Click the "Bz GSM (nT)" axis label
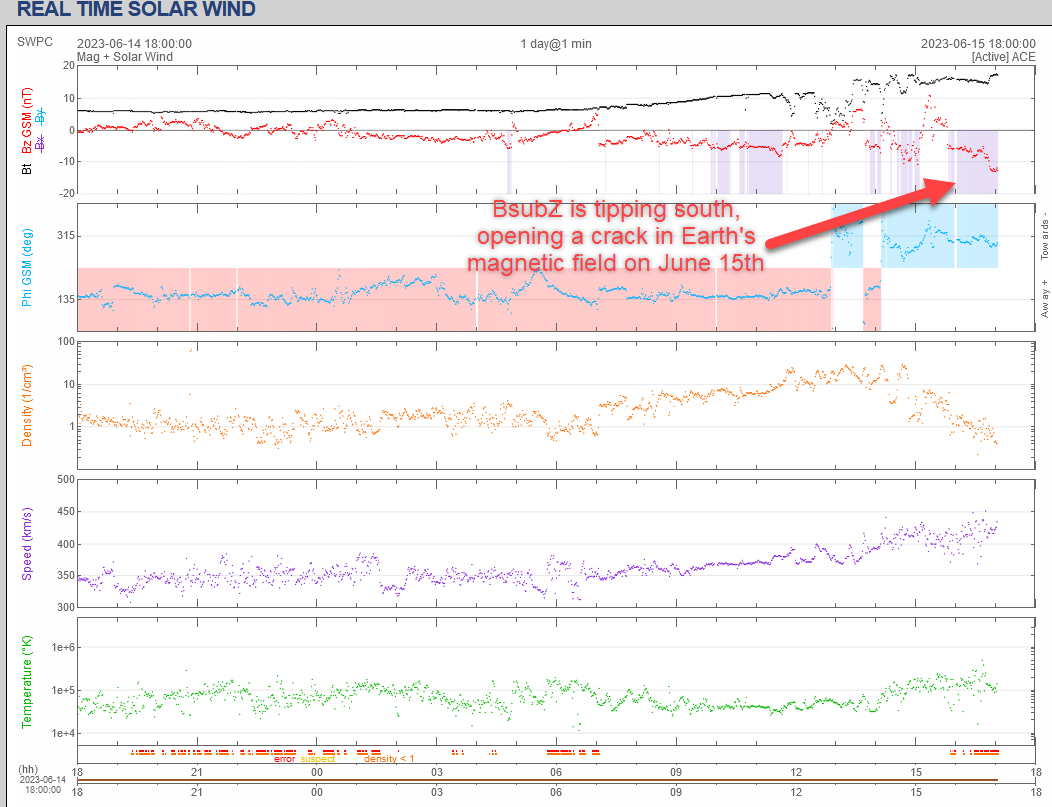Image resolution: width=1052 pixels, height=807 pixels. click(26, 120)
